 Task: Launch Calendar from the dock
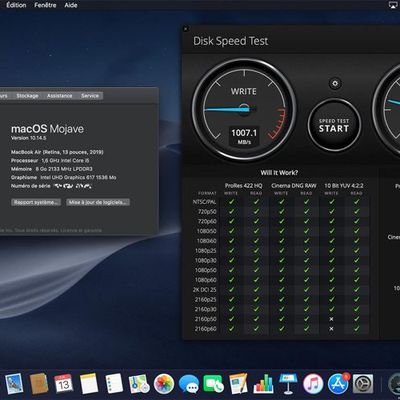[x=63, y=384]
